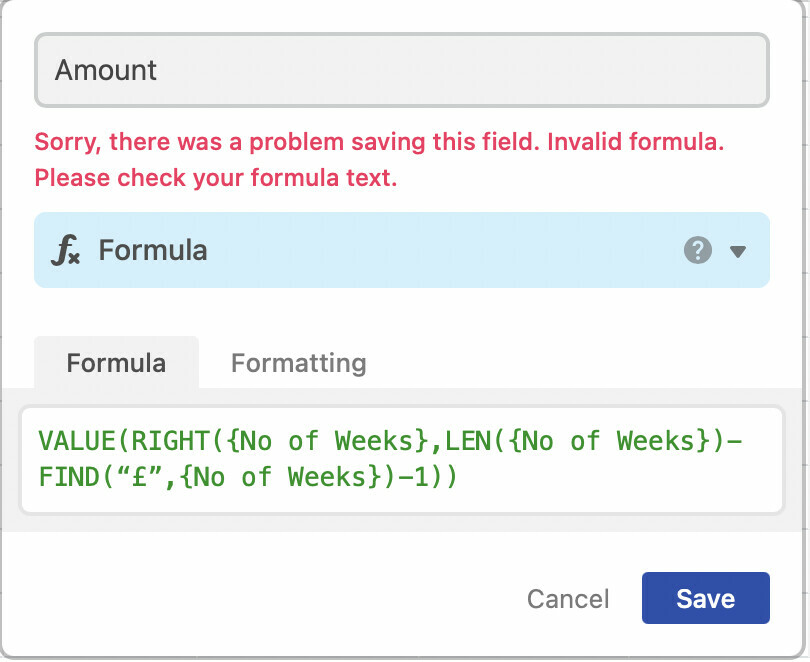Select the Formula tab

click(x=116, y=362)
